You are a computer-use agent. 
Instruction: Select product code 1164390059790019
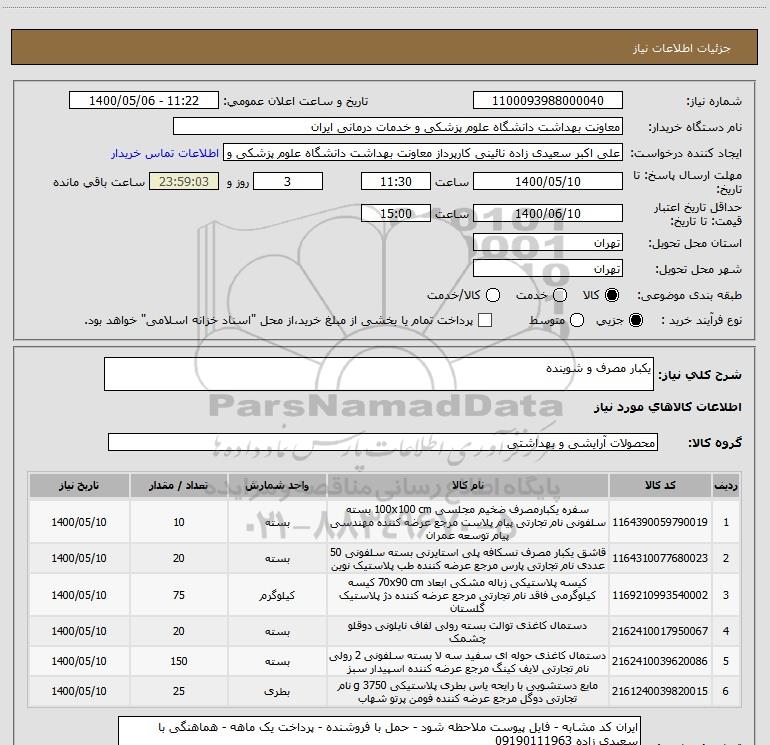point(660,522)
